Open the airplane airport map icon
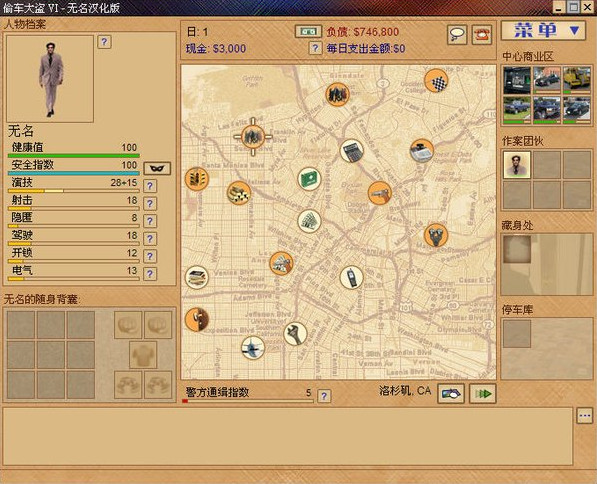The image size is (597, 484). (x=253, y=348)
